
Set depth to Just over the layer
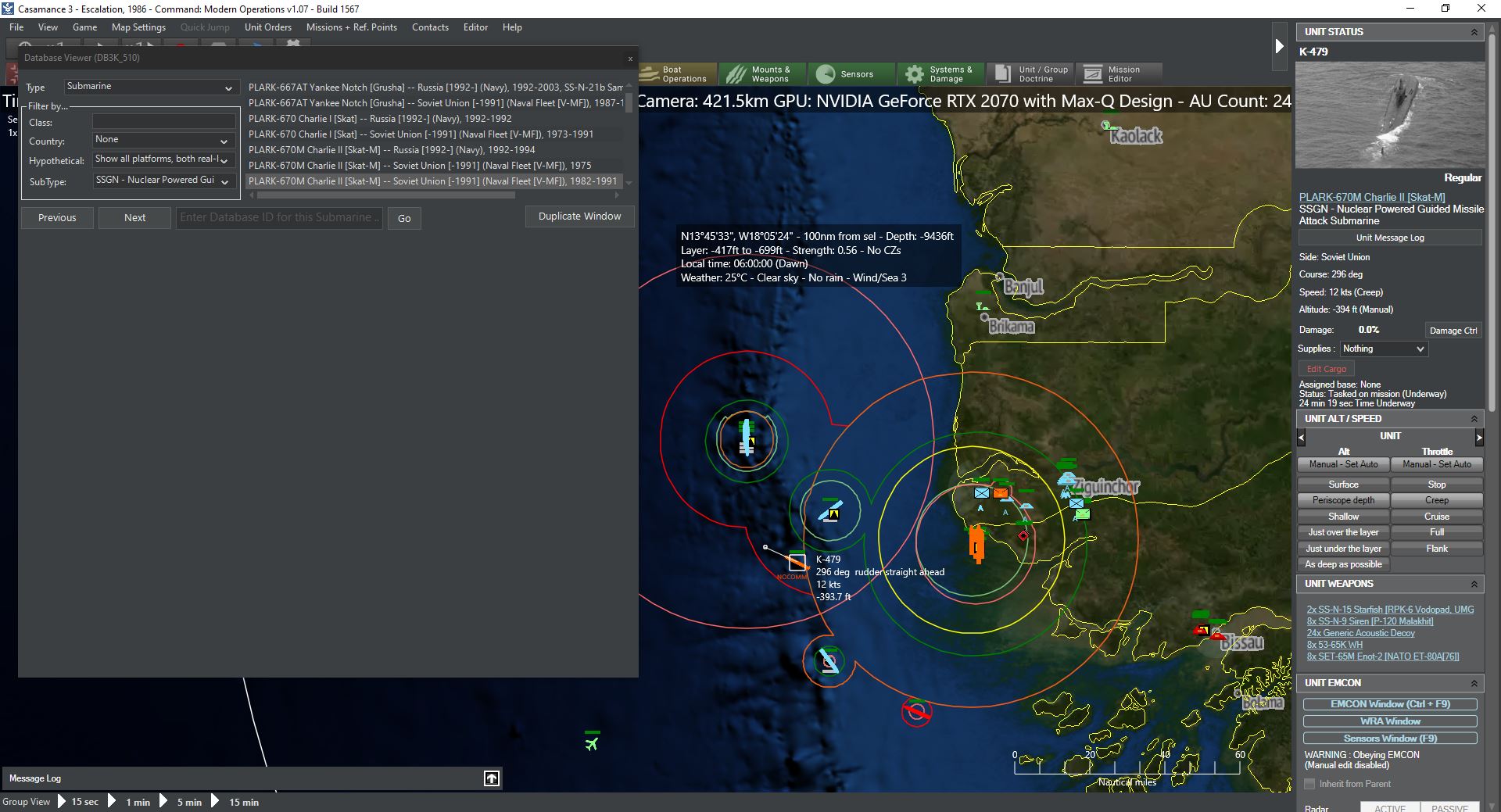click(1343, 532)
